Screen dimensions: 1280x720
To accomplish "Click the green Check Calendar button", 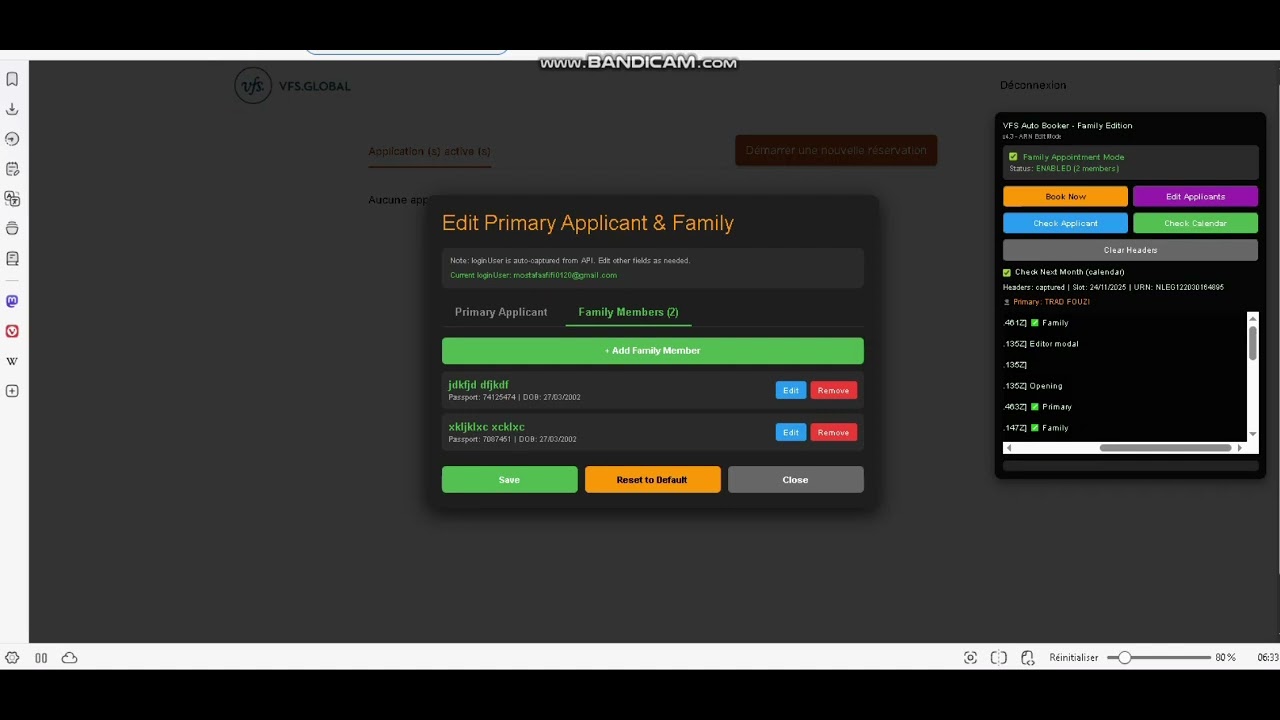I will (x=1195, y=224).
